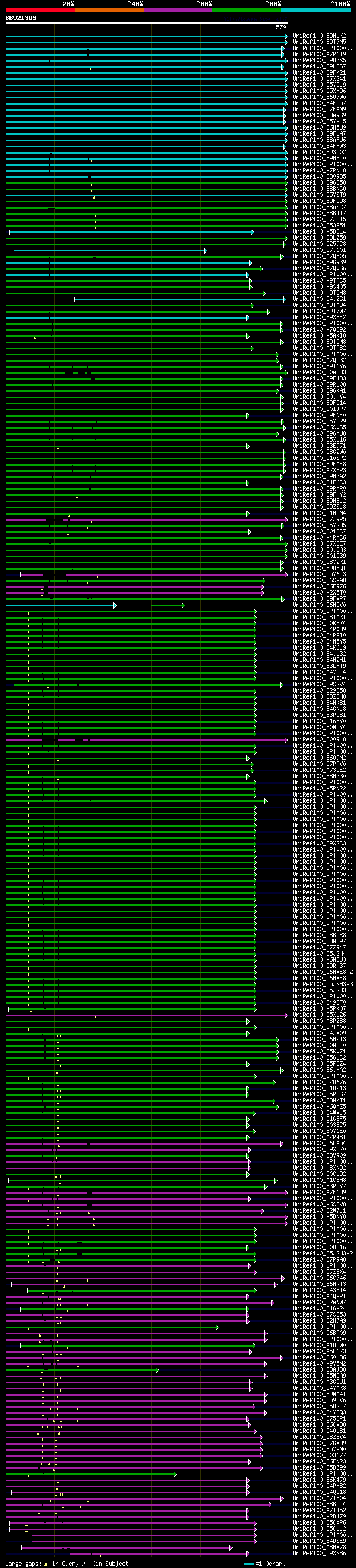Select the UniRef100_B6K479 label
The image size is (356, 1568).
[319, 1480]
